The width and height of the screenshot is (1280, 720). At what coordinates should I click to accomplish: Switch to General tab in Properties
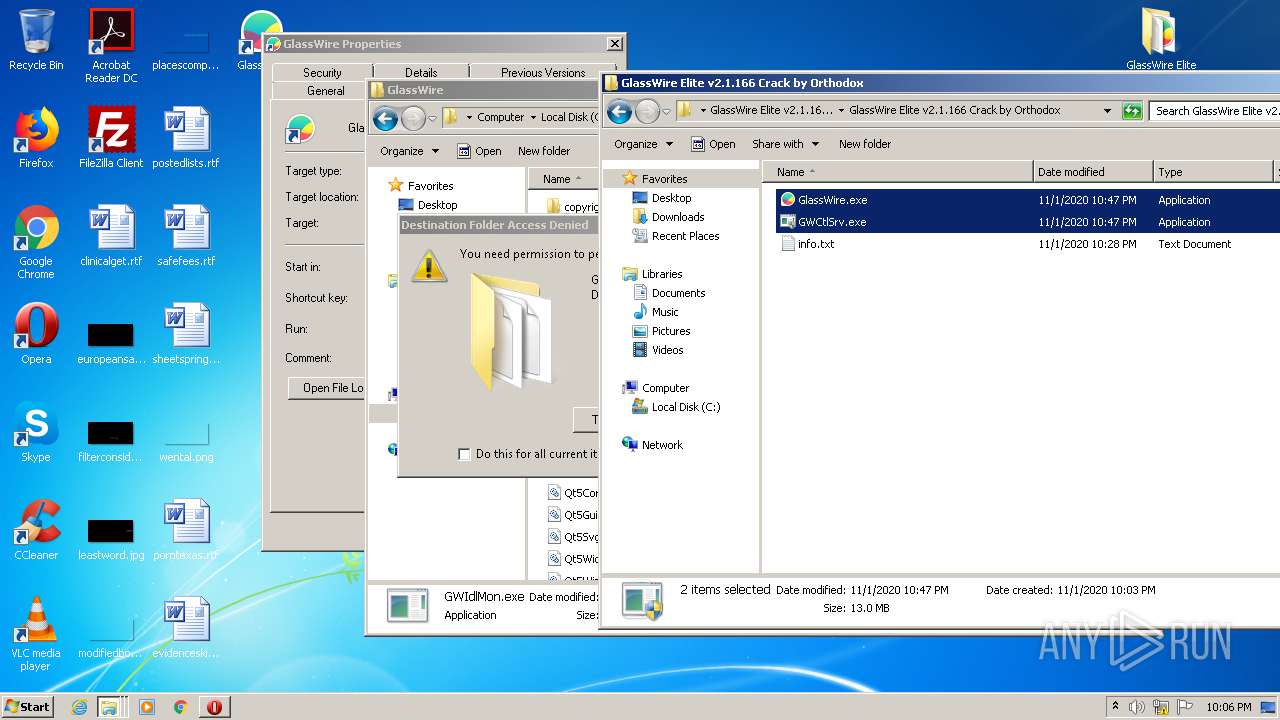(325, 90)
